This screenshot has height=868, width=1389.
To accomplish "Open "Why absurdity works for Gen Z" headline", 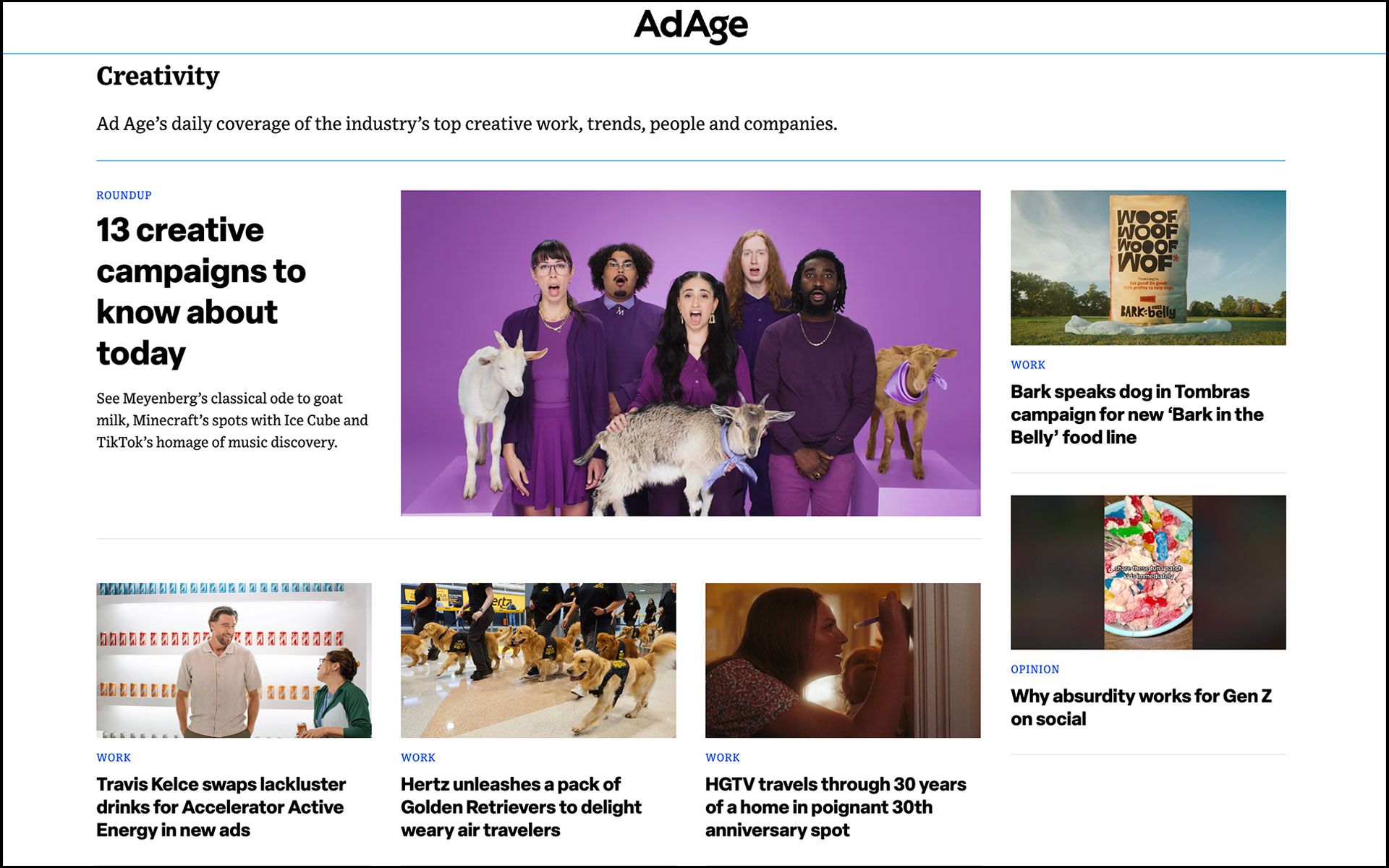I will (x=1140, y=707).
